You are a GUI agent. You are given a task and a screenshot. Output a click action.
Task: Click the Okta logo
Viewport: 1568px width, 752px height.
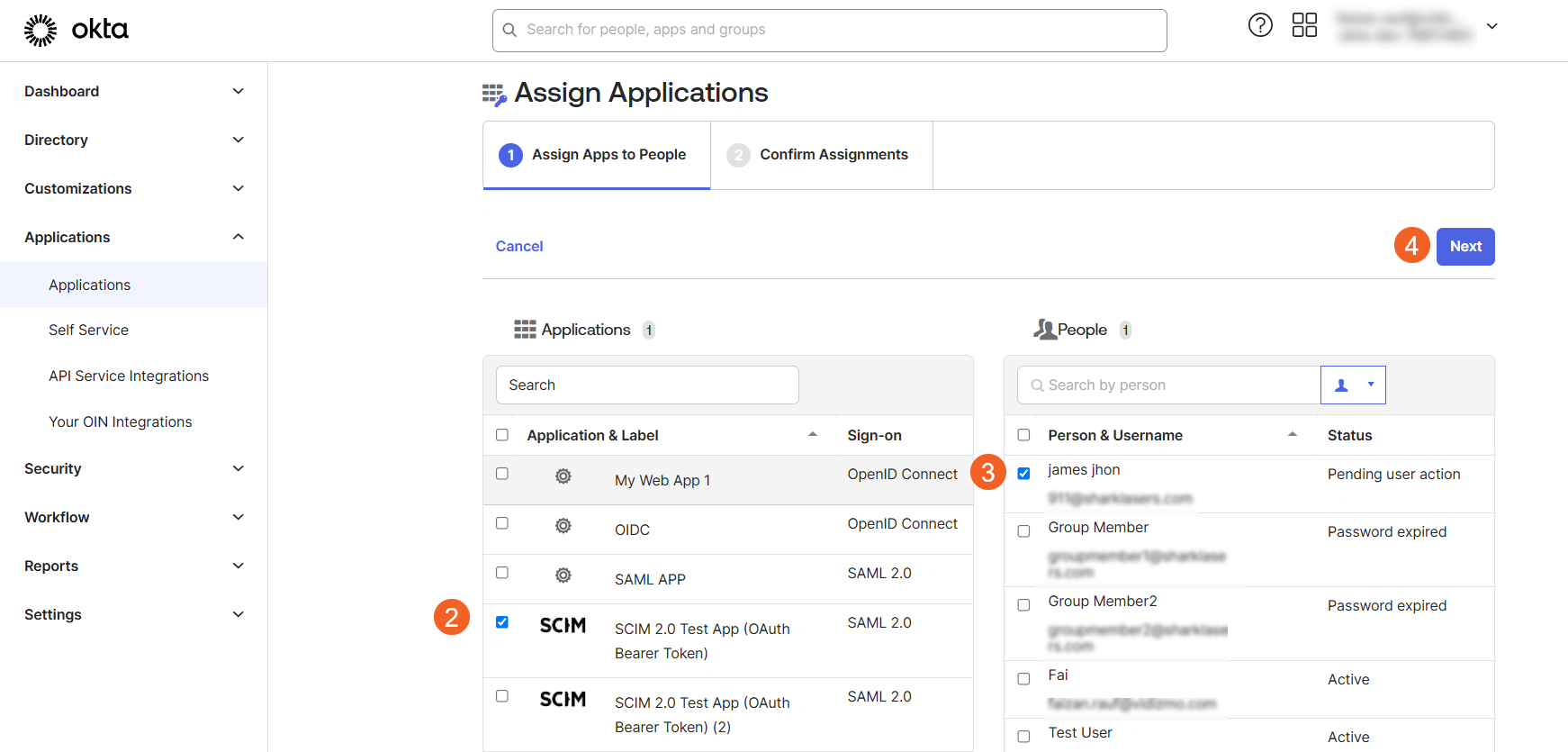tap(77, 30)
